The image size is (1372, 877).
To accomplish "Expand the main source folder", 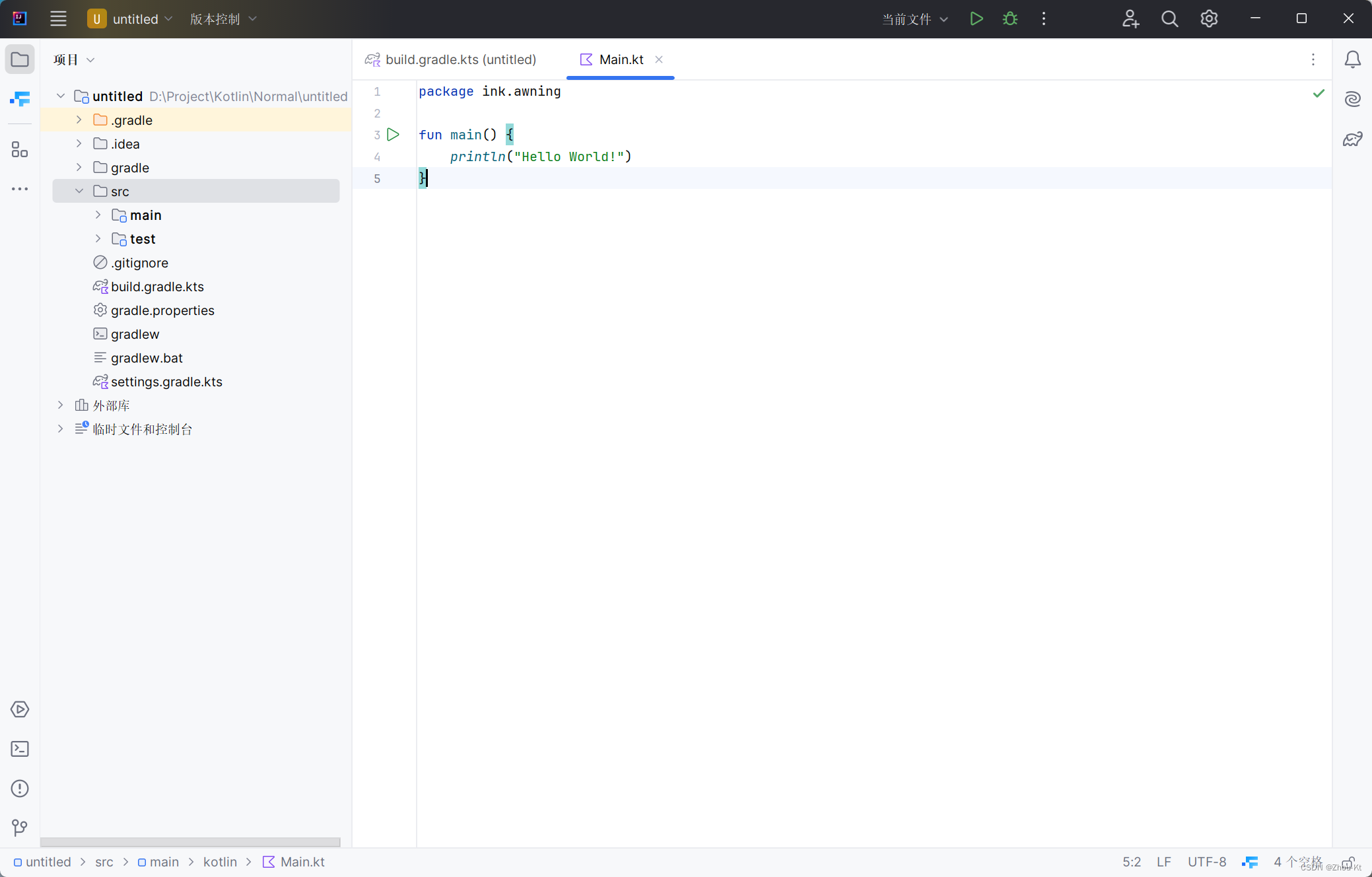I will pyautogui.click(x=98, y=215).
